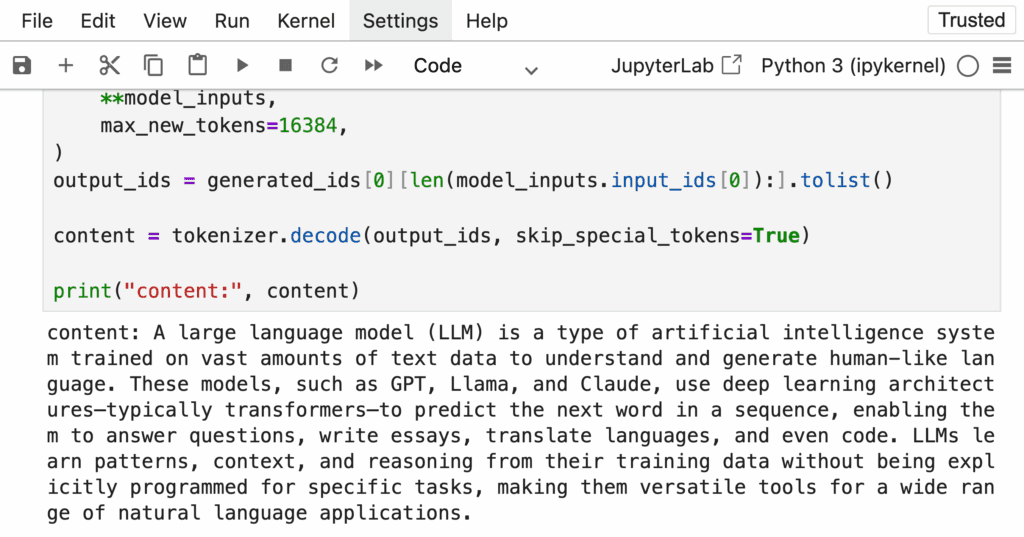Screen dimensions: 1024x537
Task: Restart and run all cells with the fast-forward icon
Action: (374, 65)
